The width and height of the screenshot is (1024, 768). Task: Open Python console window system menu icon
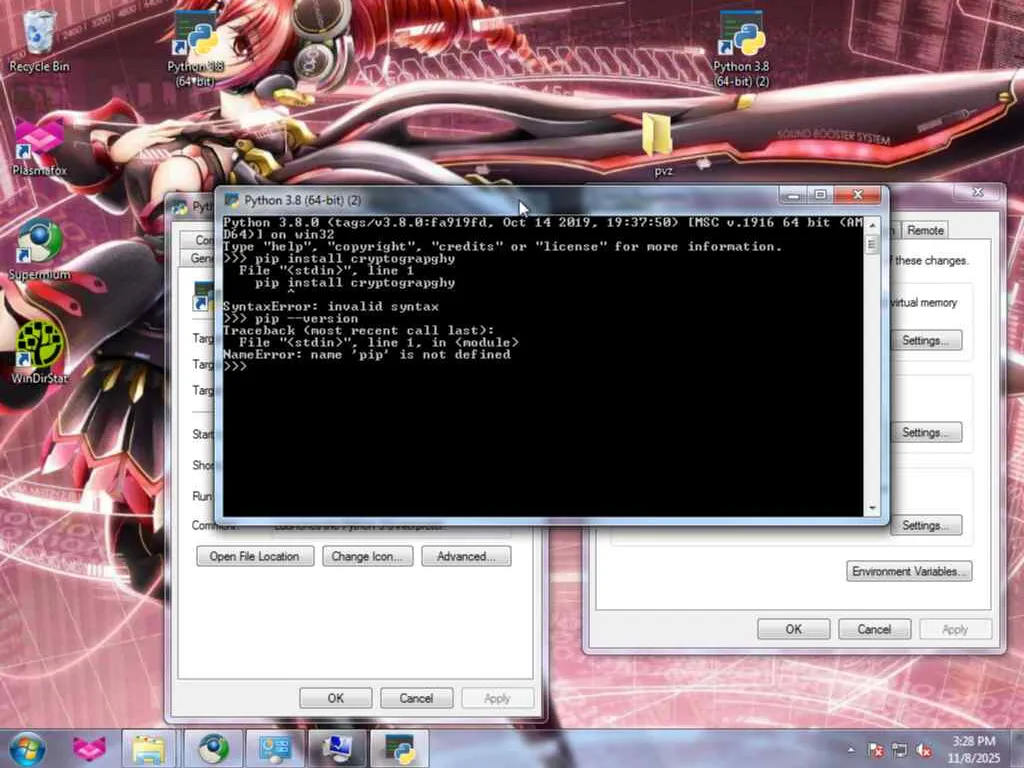tap(231, 200)
